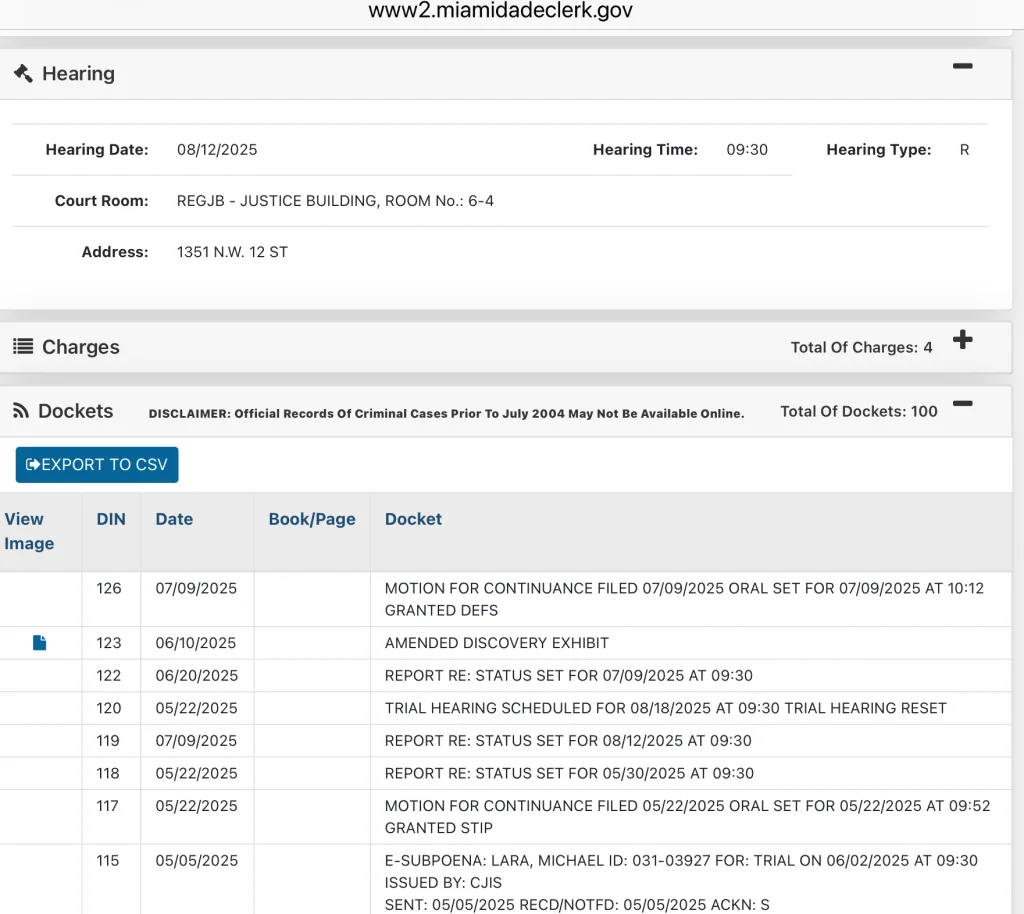1024x914 pixels.
Task: Click the View Image column header
Action: coord(29,531)
